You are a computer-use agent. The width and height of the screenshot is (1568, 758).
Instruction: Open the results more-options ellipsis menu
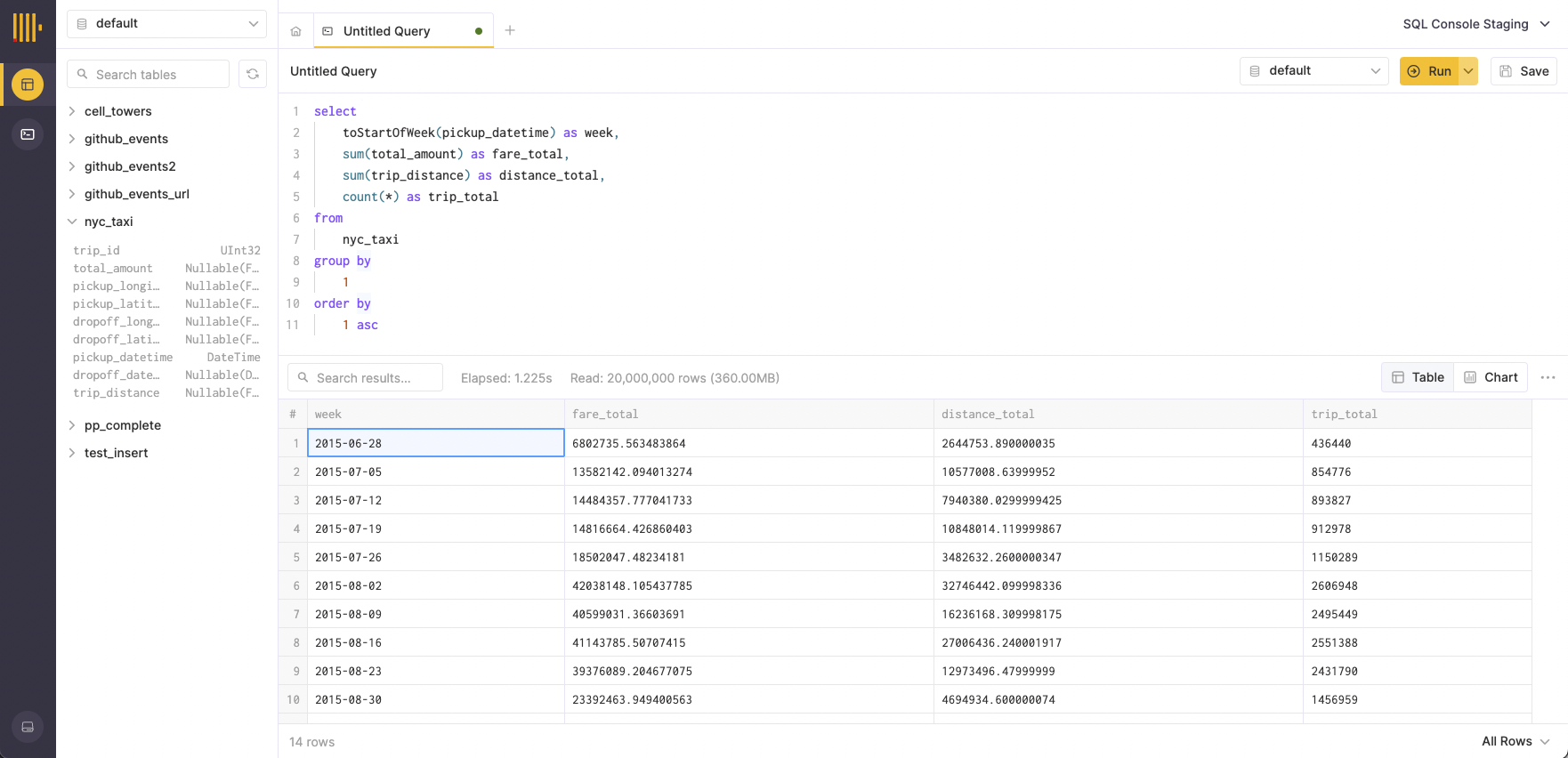(1548, 377)
